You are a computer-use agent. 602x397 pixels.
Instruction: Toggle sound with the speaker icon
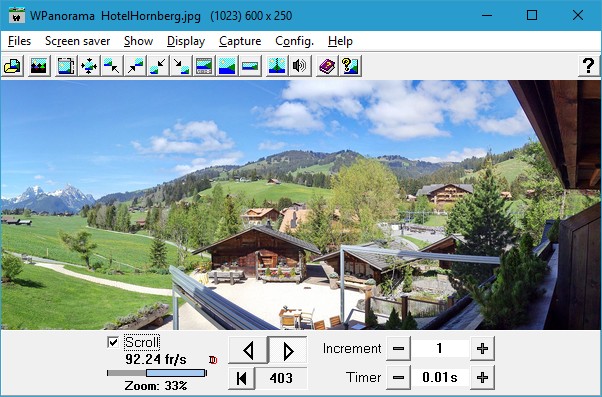point(299,66)
